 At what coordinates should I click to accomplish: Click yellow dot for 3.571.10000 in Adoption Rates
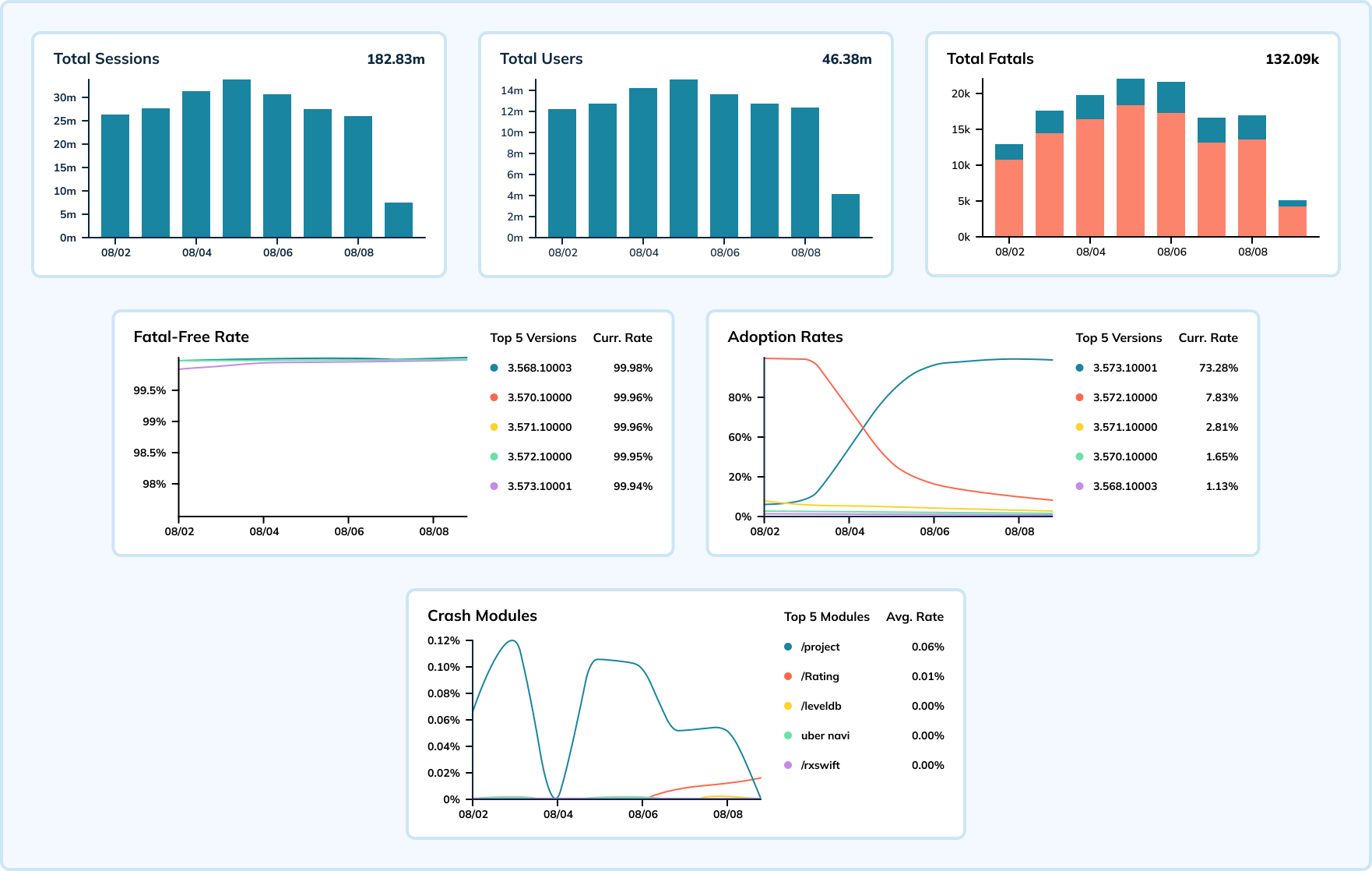point(1079,427)
